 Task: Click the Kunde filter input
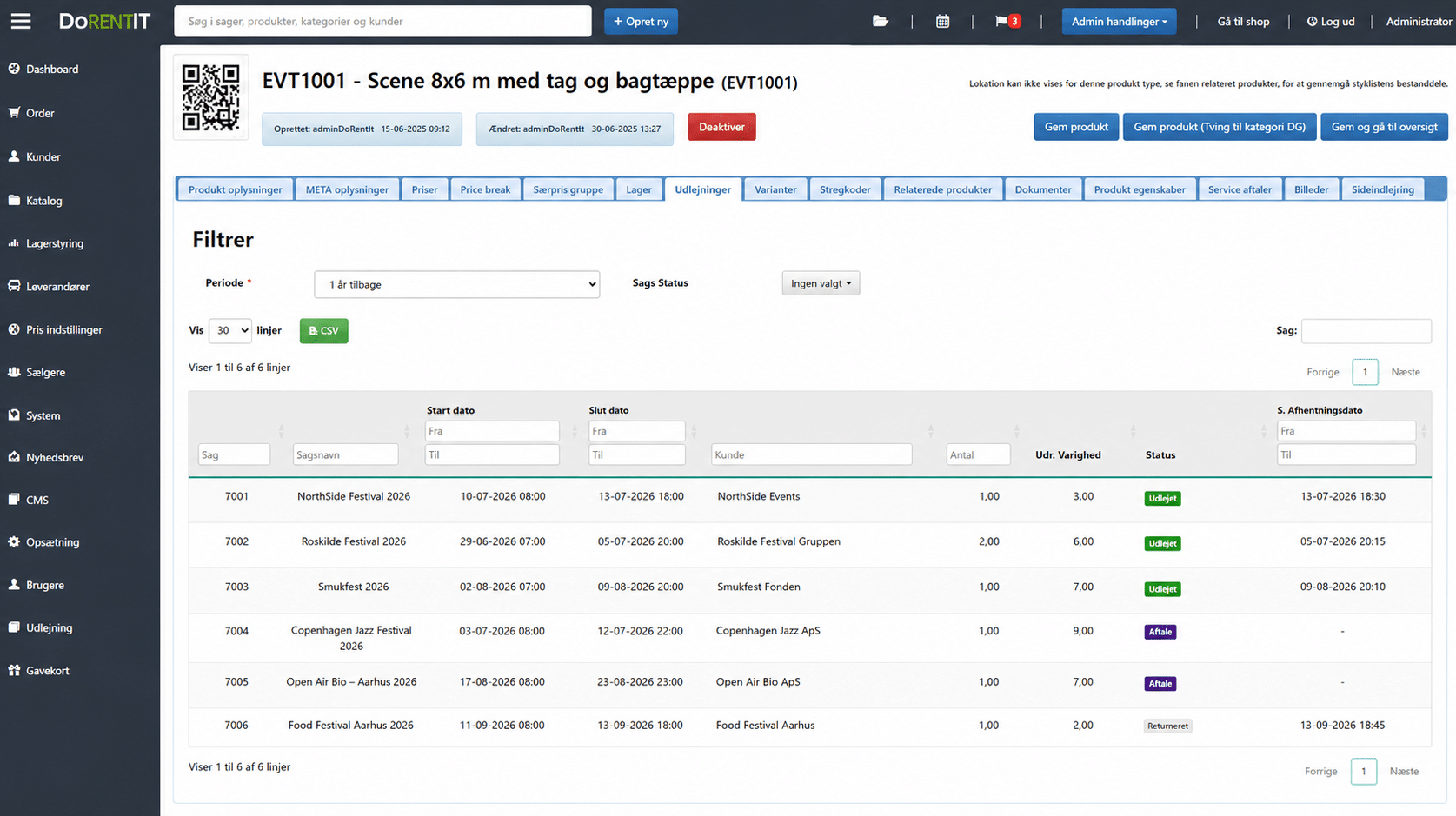point(811,454)
